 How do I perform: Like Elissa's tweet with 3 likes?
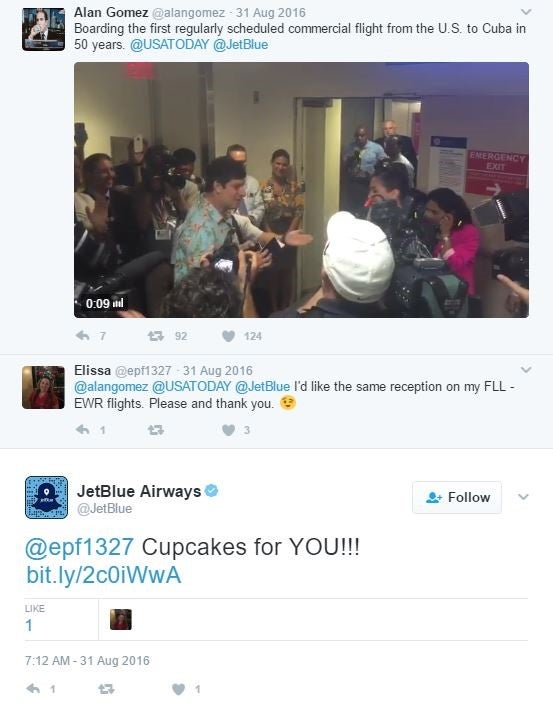(x=228, y=430)
